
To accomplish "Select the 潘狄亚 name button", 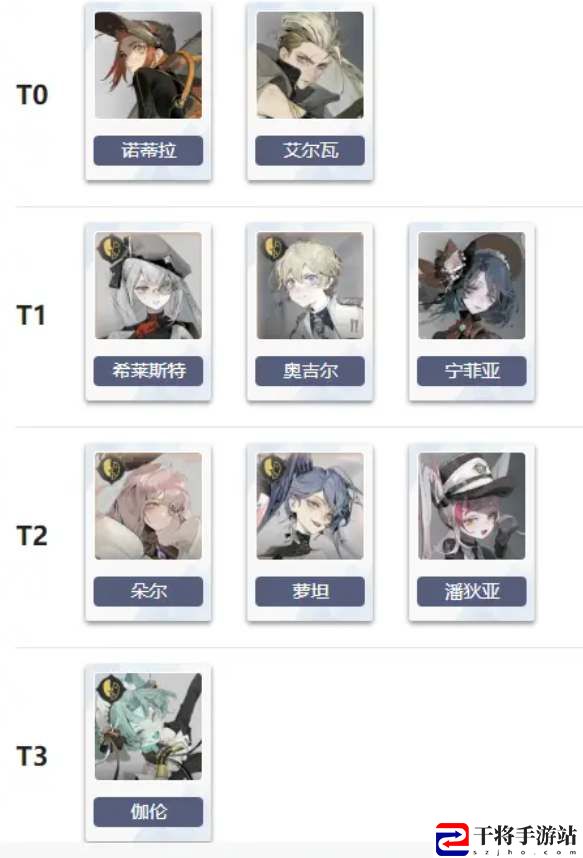I will click(471, 592).
